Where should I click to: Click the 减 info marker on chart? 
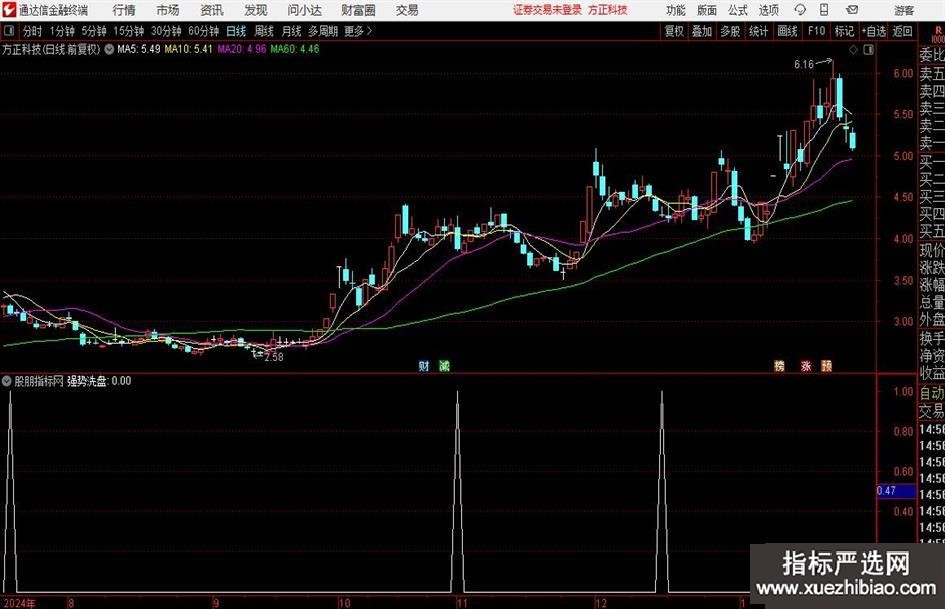click(444, 365)
